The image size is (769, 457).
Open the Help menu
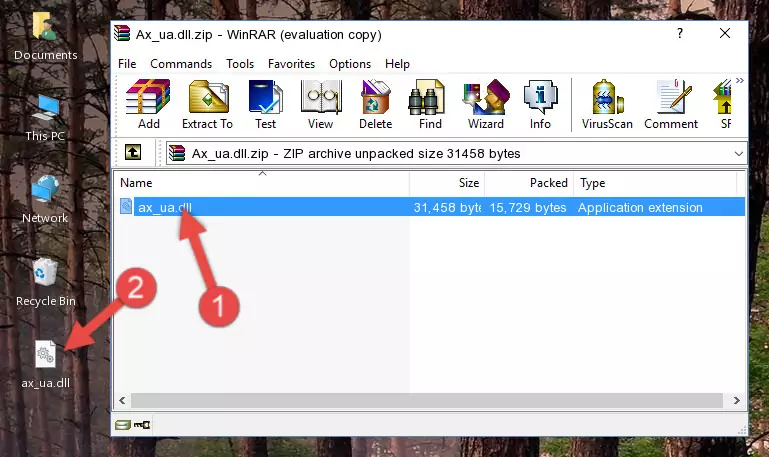(x=397, y=64)
